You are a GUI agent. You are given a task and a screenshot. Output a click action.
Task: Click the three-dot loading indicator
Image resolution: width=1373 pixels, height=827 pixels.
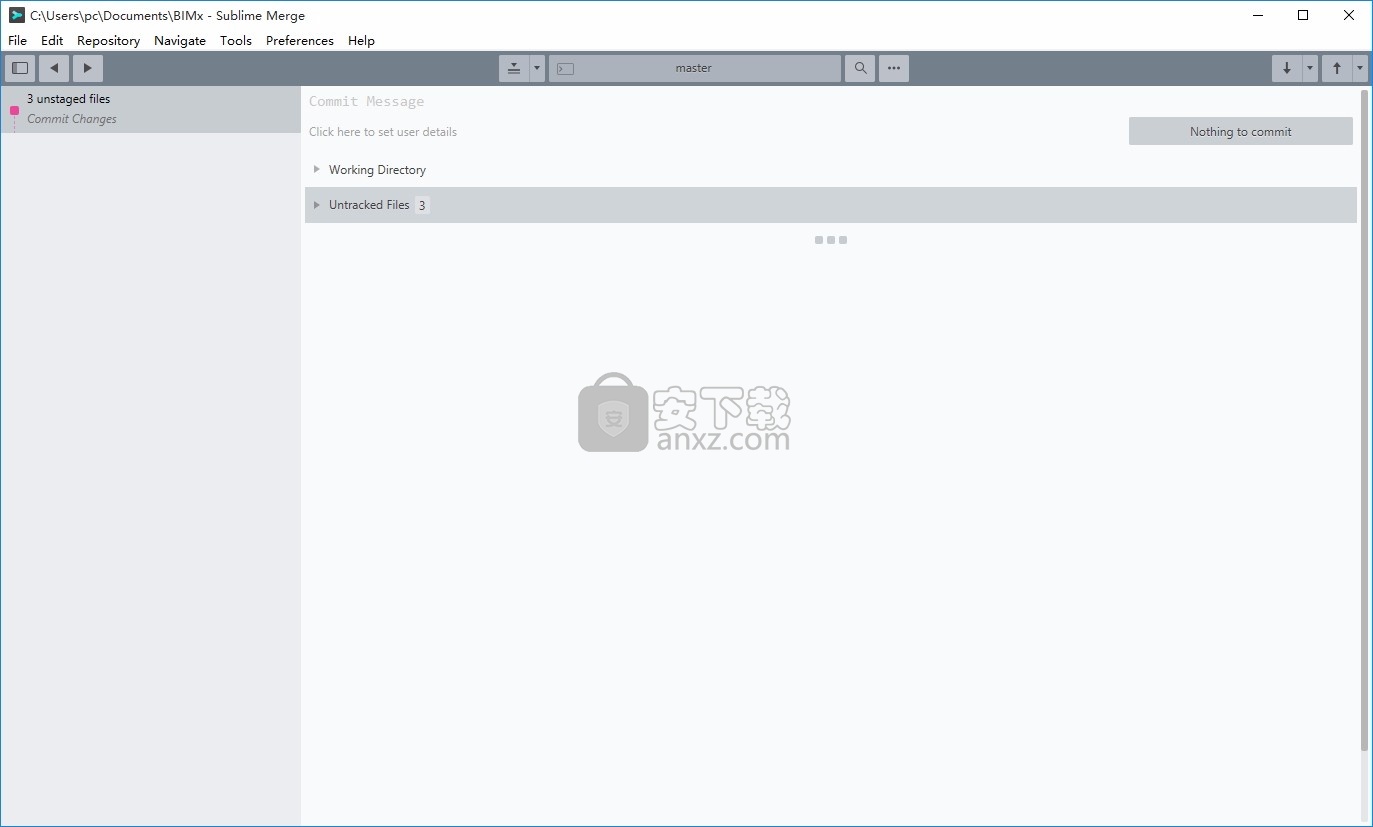point(831,240)
